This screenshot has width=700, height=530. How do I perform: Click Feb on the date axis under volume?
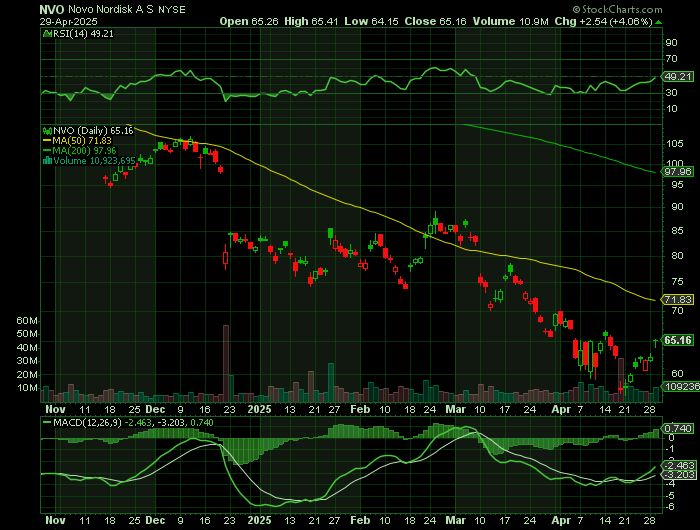click(x=360, y=409)
